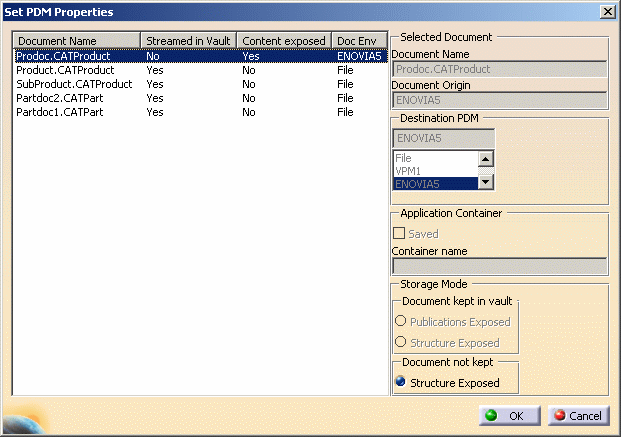621x437 pixels.
Task: Click ENOVIA5 in Prodoc.CATProduct's Doc Env cell
Action: tap(359, 56)
